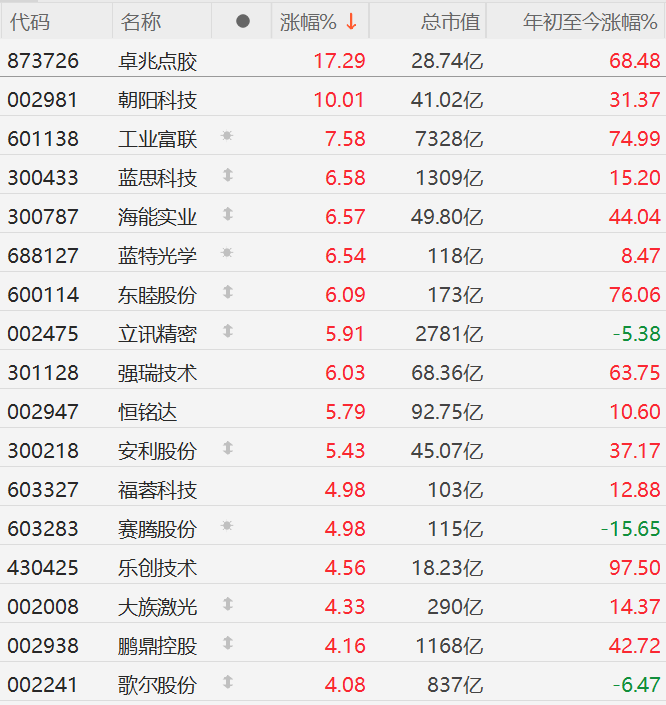Click year-to-date value 44.04
This screenshot has height=705, width=666.
[x=635, y=217]
